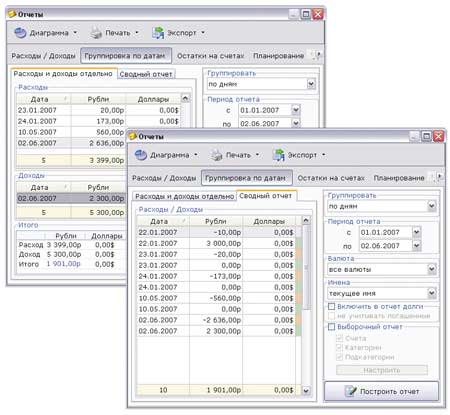Screen dimensions: 450x415
Task: Click scroll down arrow of Расходы / Доходы table
Action: pyautogui.click(x=306, y=390)
